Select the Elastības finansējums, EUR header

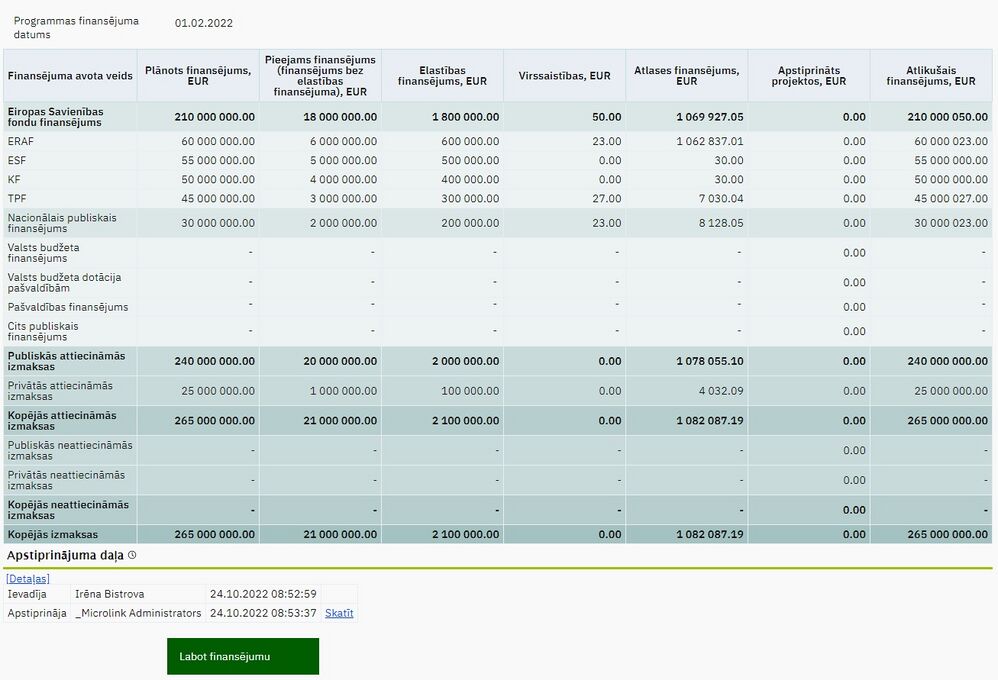(x=442, y=76)
